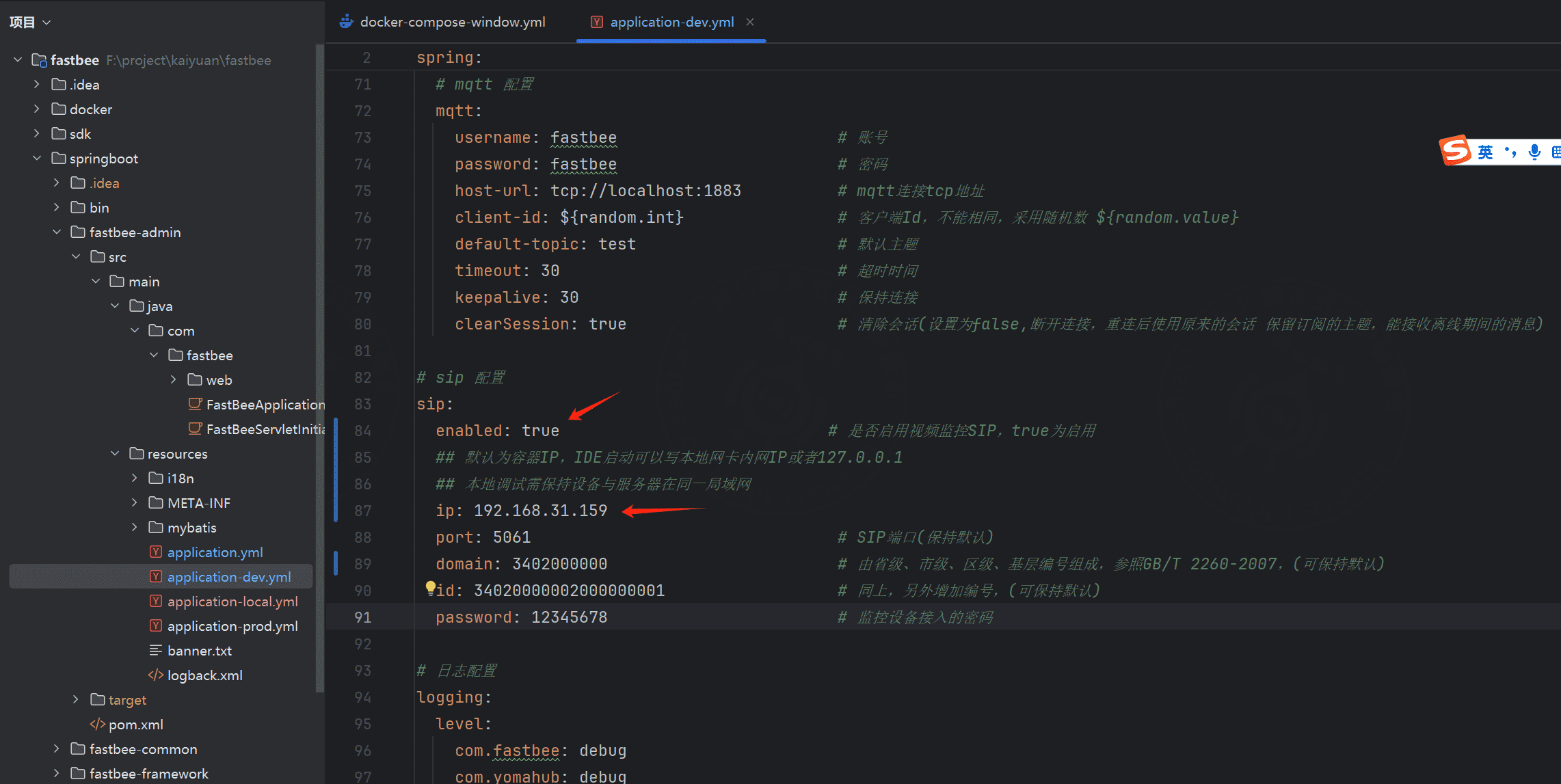Close the application-dev.yml tab
Image resolution: width=1561 pixels, height=784 pixels.
(x=750, y=22)
